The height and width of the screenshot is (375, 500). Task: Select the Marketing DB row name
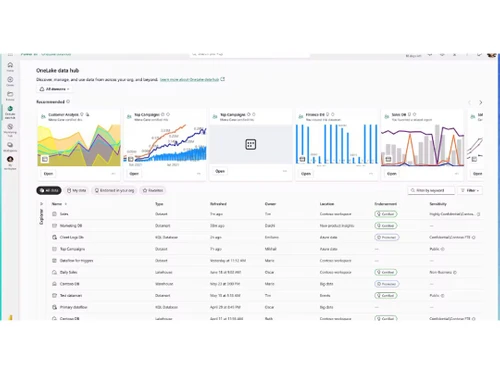71,226
